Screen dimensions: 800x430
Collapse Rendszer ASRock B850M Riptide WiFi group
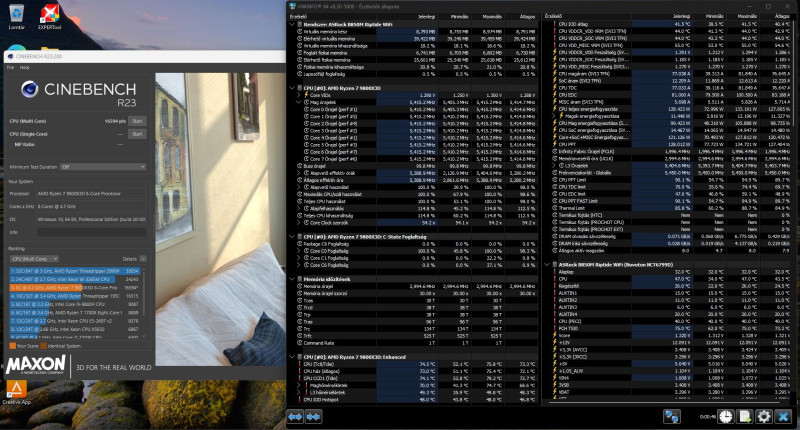pos(292,24)
